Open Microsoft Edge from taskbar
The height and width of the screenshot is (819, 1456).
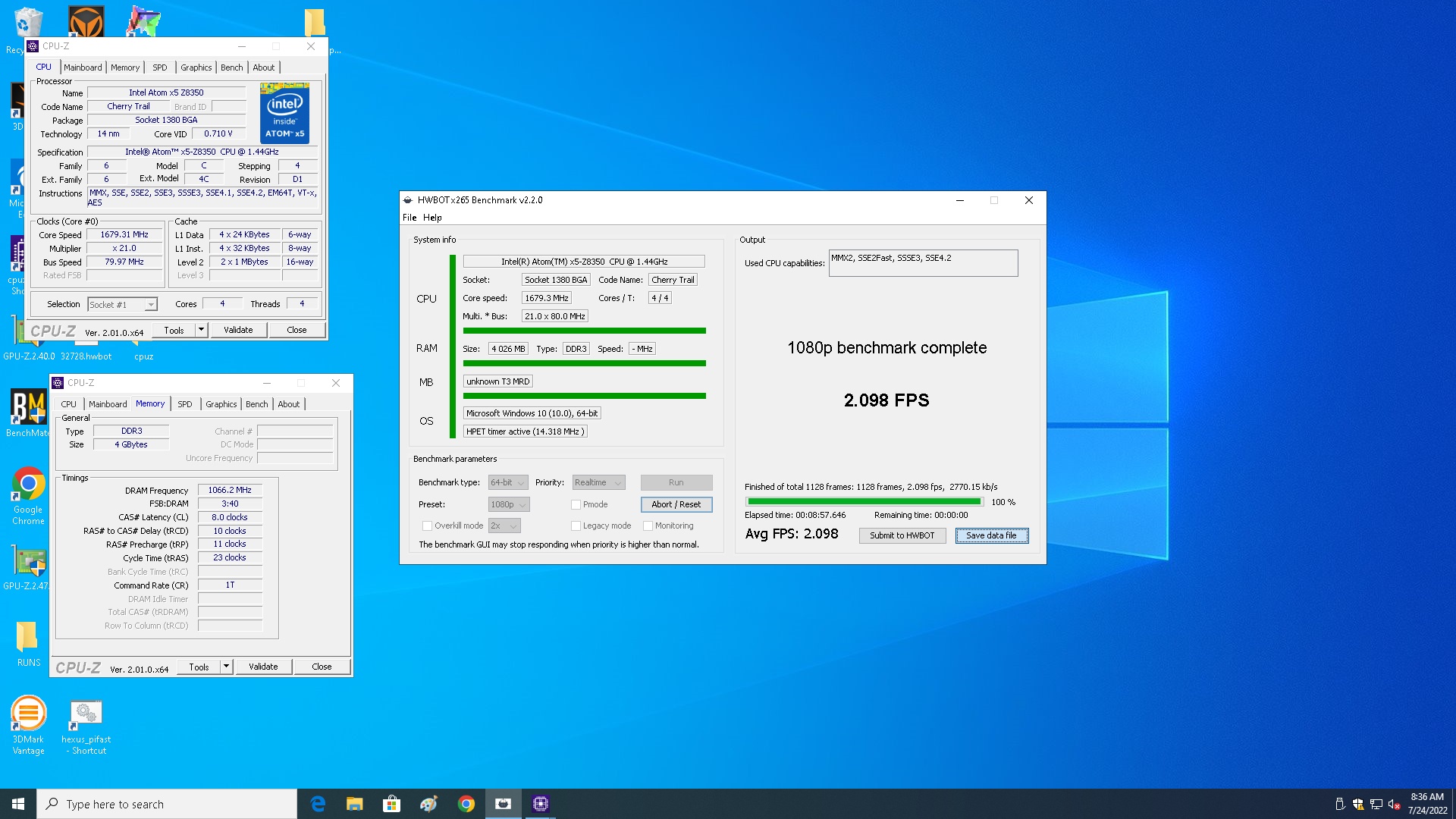click(x=318, y=804)
